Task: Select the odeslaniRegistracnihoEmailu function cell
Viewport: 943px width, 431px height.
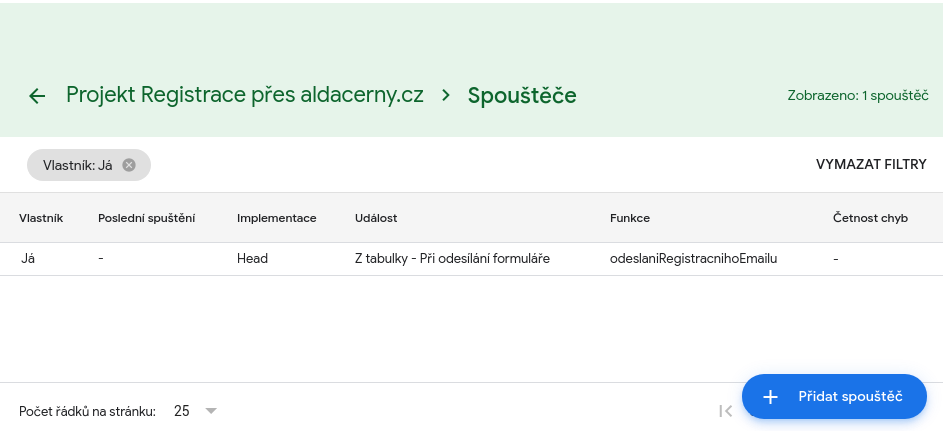Action: (x=693, y=259)
